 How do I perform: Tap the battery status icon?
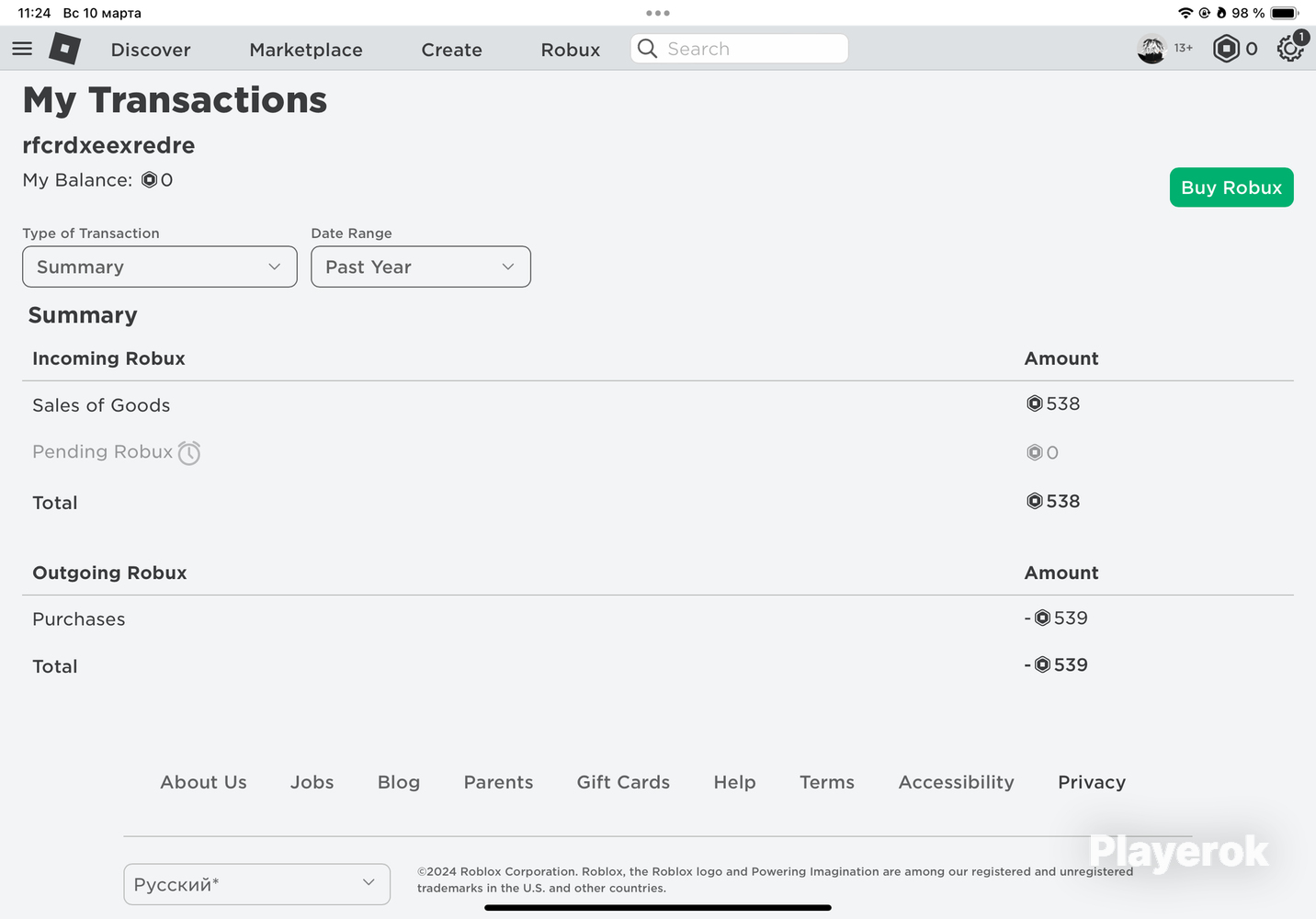(x=1285, y=13)
